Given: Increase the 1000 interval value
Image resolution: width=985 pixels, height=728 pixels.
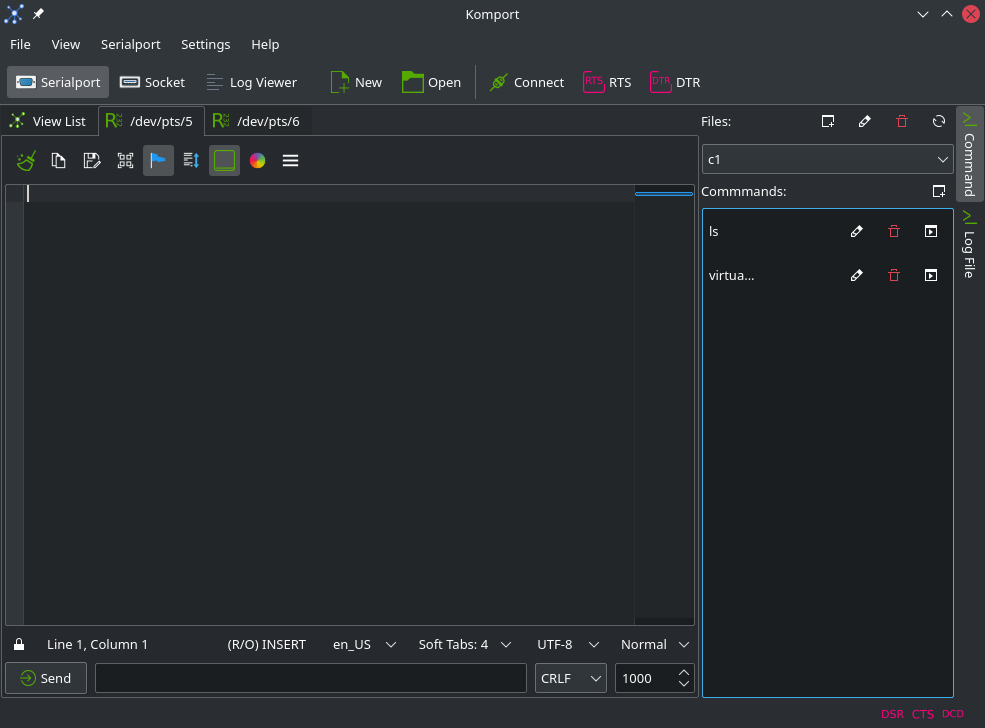Looking at the screenshot, I should point(684,673).
